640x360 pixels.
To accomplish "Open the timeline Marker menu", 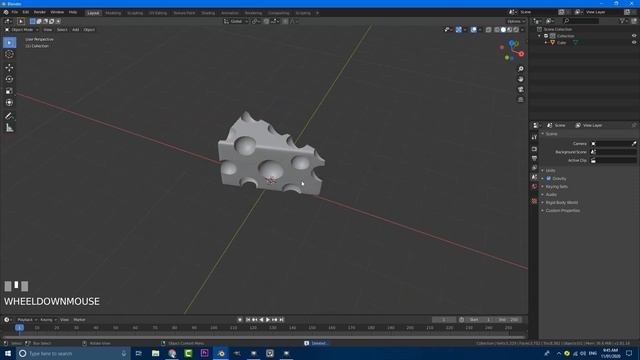I will point(79,320).
